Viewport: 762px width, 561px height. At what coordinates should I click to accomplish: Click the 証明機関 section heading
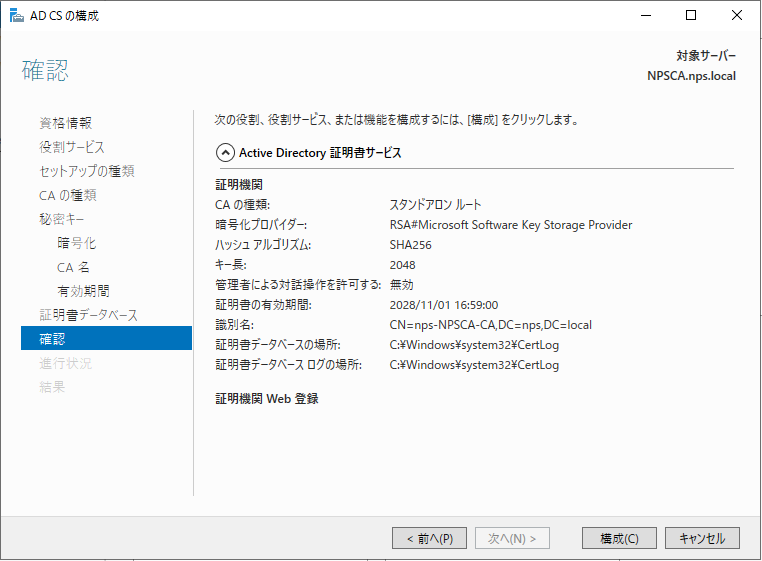[239, 185]
